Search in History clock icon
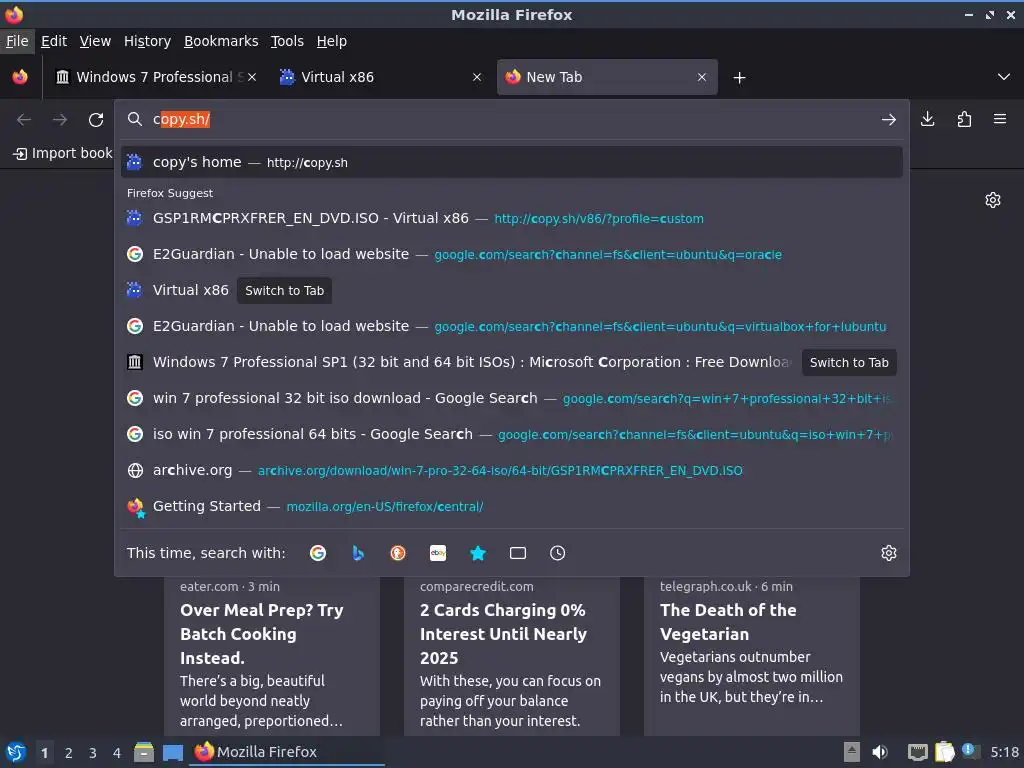 (558, 553)
